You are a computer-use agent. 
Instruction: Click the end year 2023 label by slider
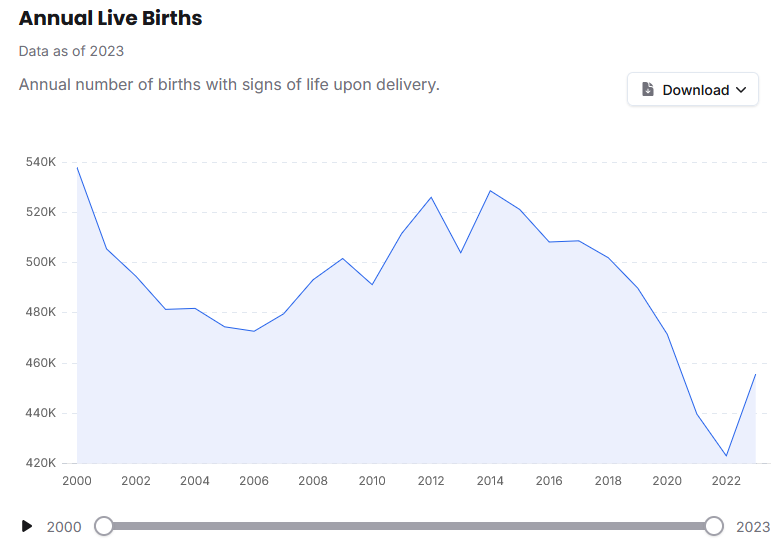753,527
